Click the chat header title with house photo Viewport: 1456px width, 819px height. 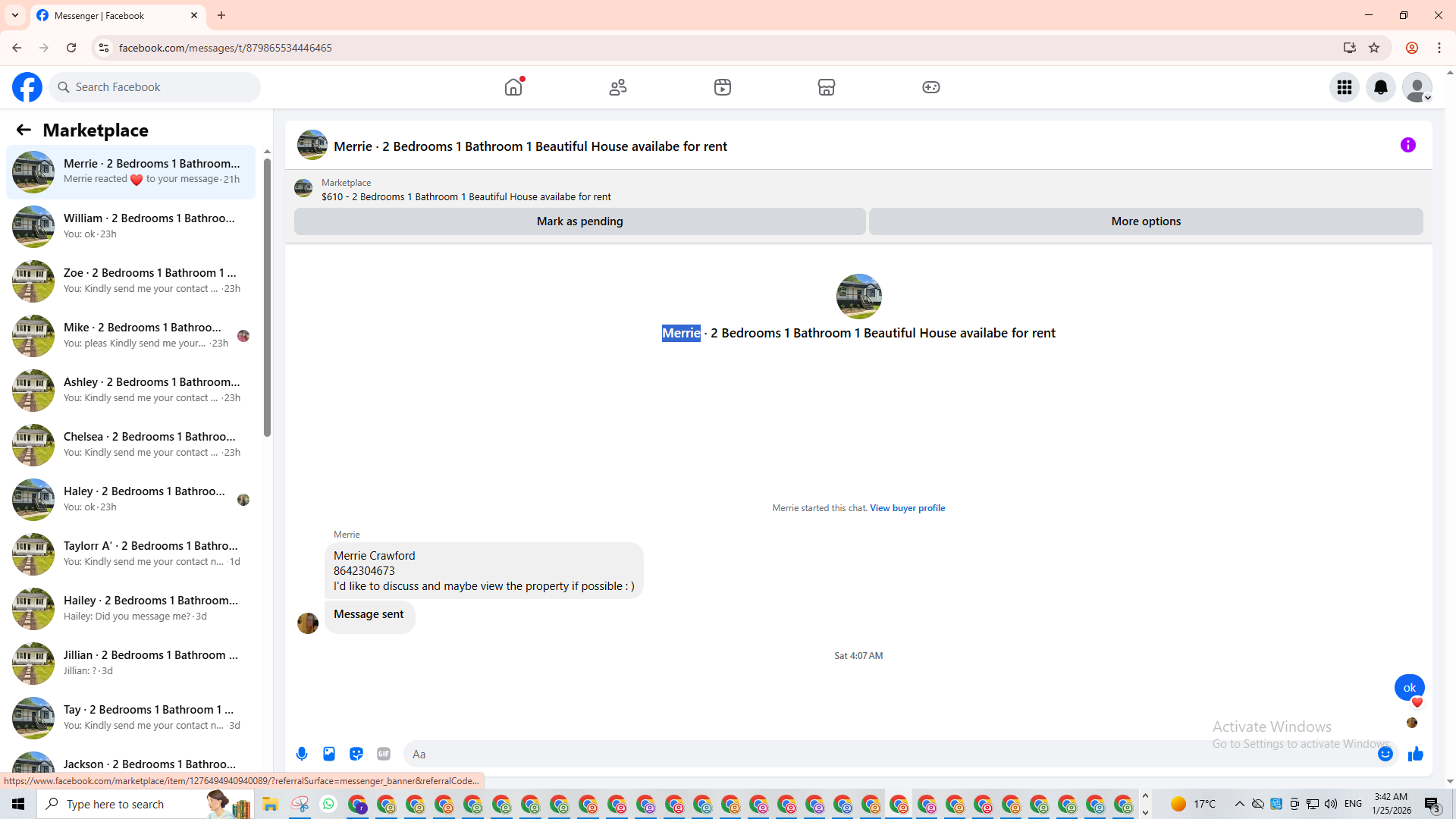[513, 146]
